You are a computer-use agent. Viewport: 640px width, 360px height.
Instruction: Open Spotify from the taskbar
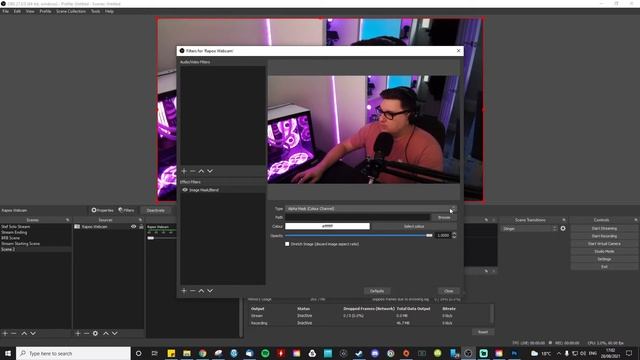pyautogui.click(x=265, y=353)
